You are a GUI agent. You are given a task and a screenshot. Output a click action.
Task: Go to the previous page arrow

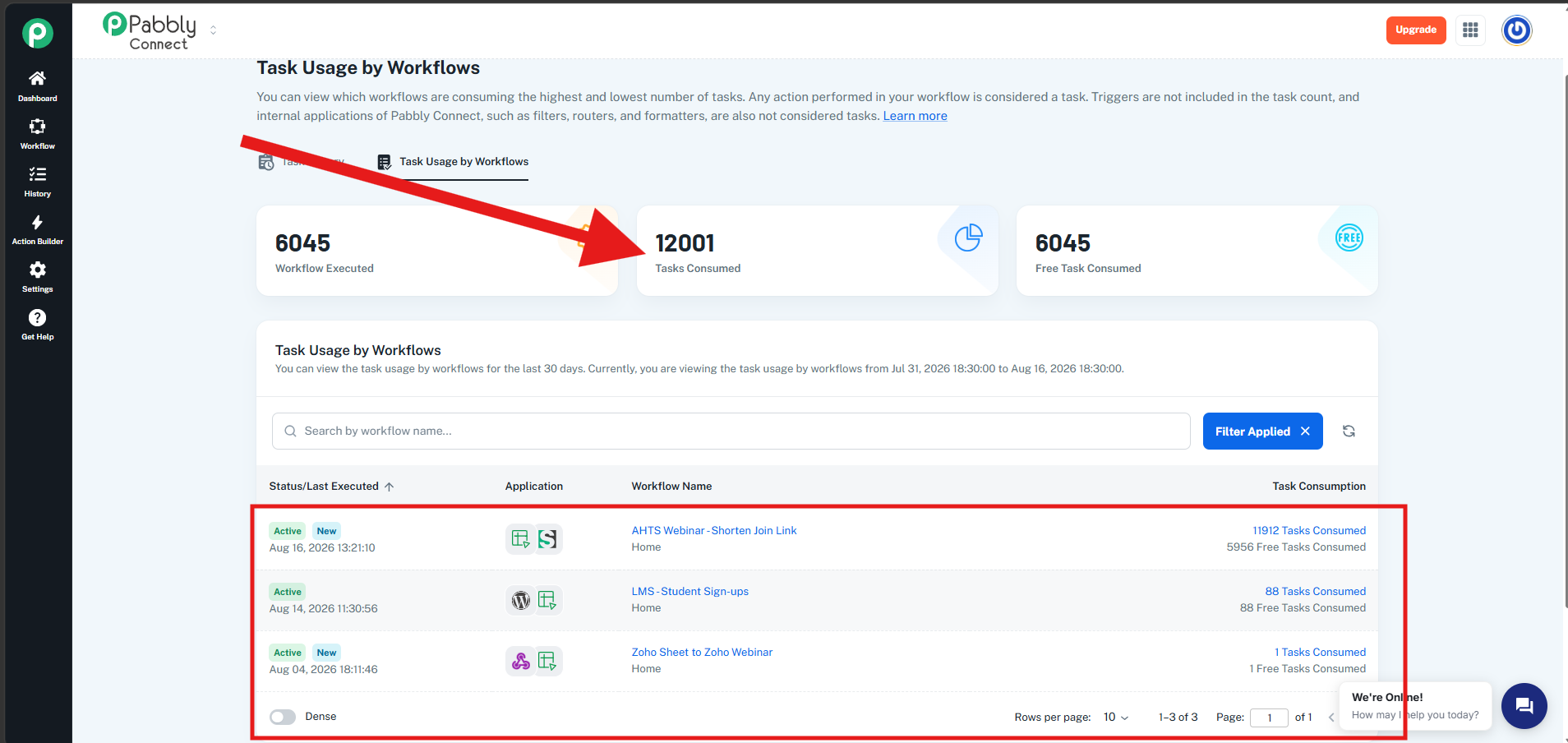[x=1330, y=718]
